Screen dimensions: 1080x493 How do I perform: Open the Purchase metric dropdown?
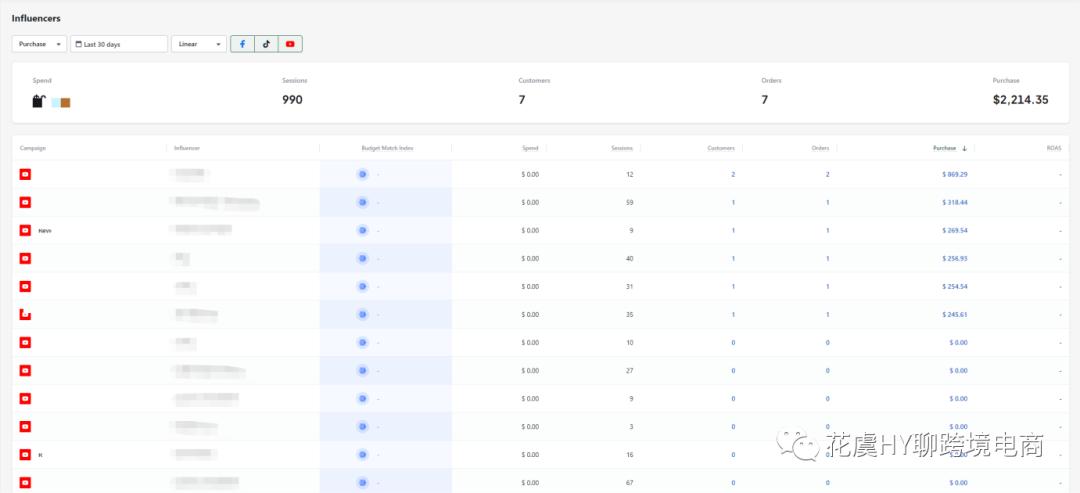point(39,44)
